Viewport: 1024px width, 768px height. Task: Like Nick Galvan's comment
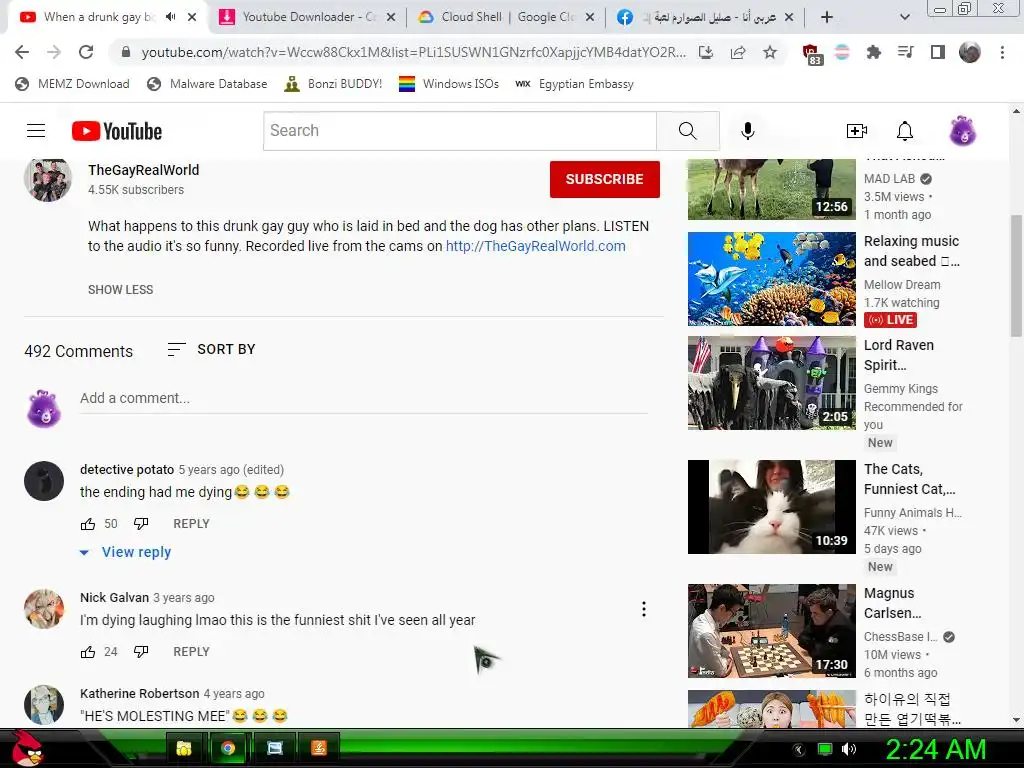click(88, 652)
